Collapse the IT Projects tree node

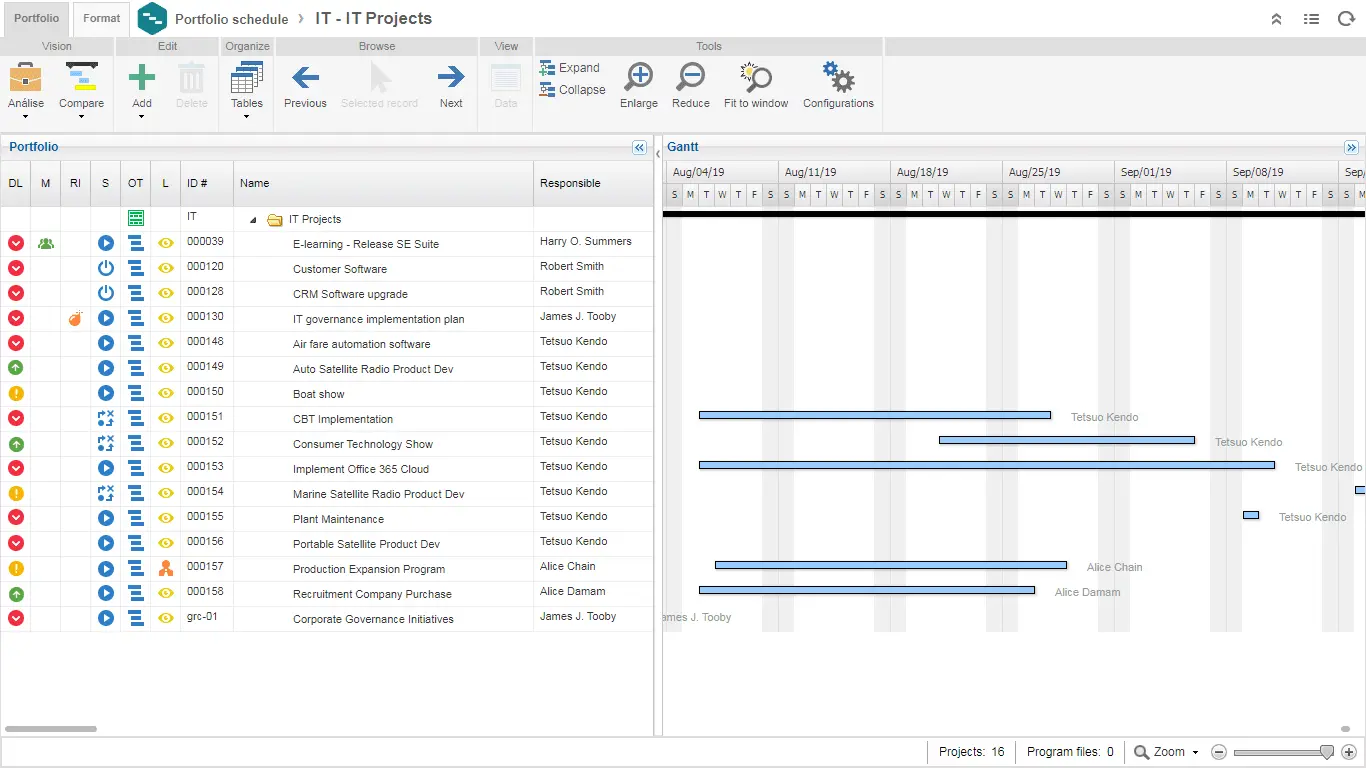point(253,220)
